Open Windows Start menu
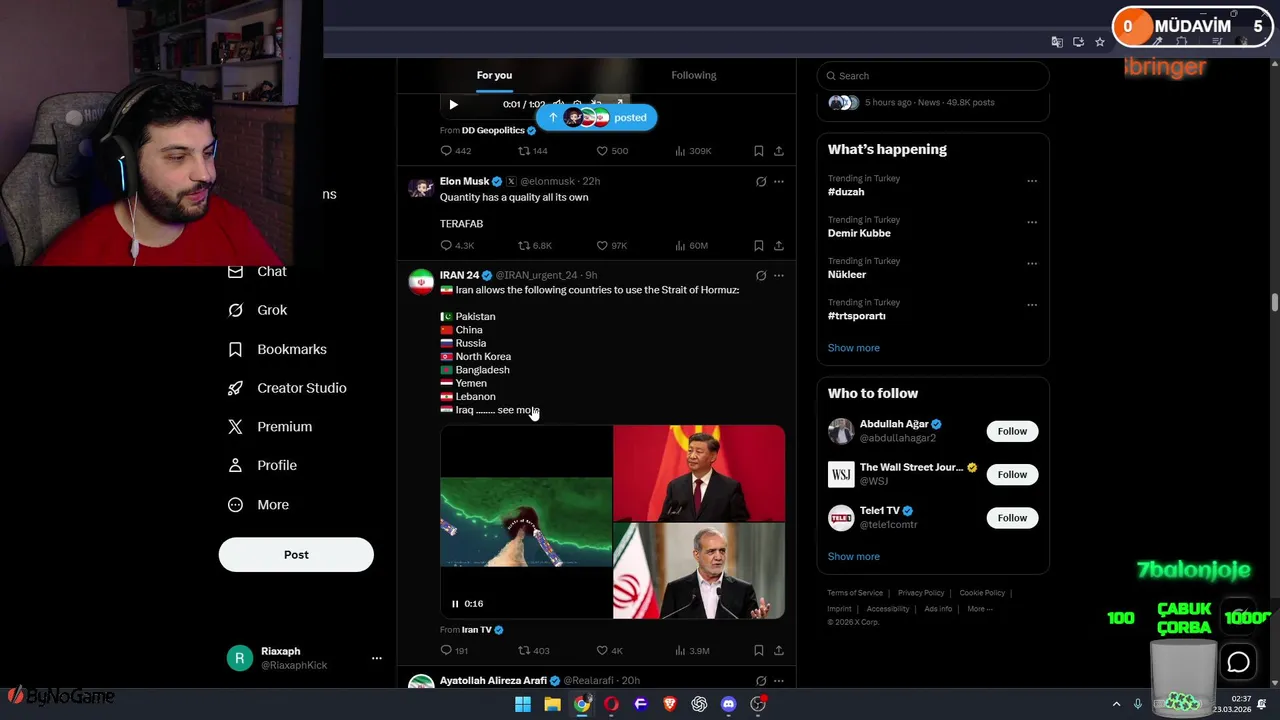 [523, 705]
